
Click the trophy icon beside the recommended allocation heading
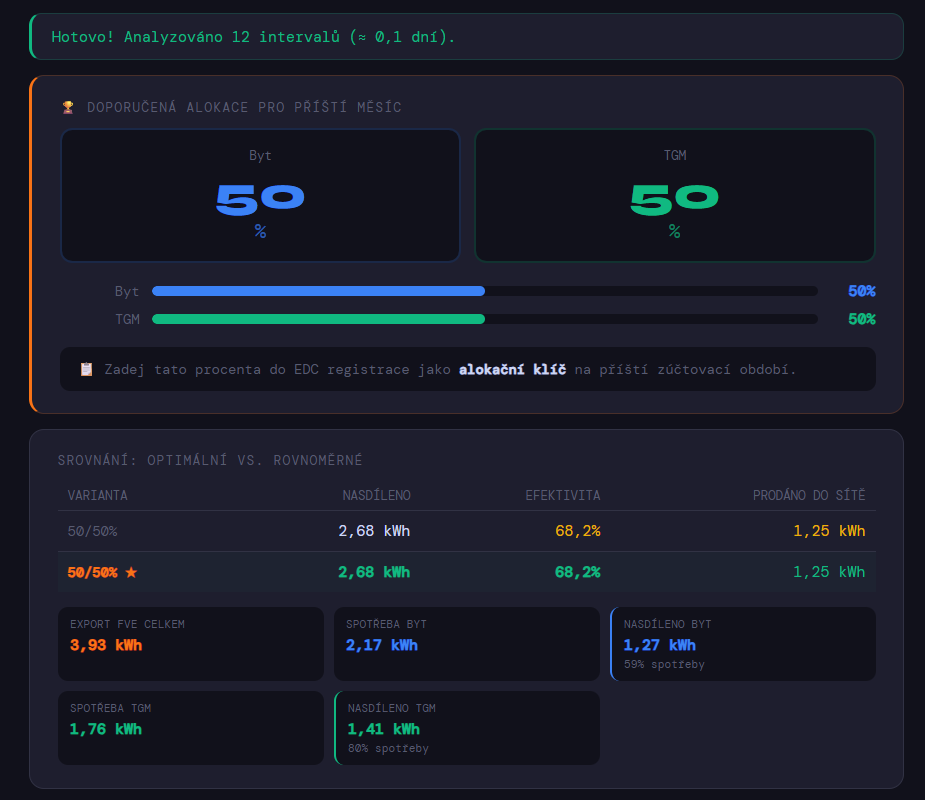tap(68, 107)
